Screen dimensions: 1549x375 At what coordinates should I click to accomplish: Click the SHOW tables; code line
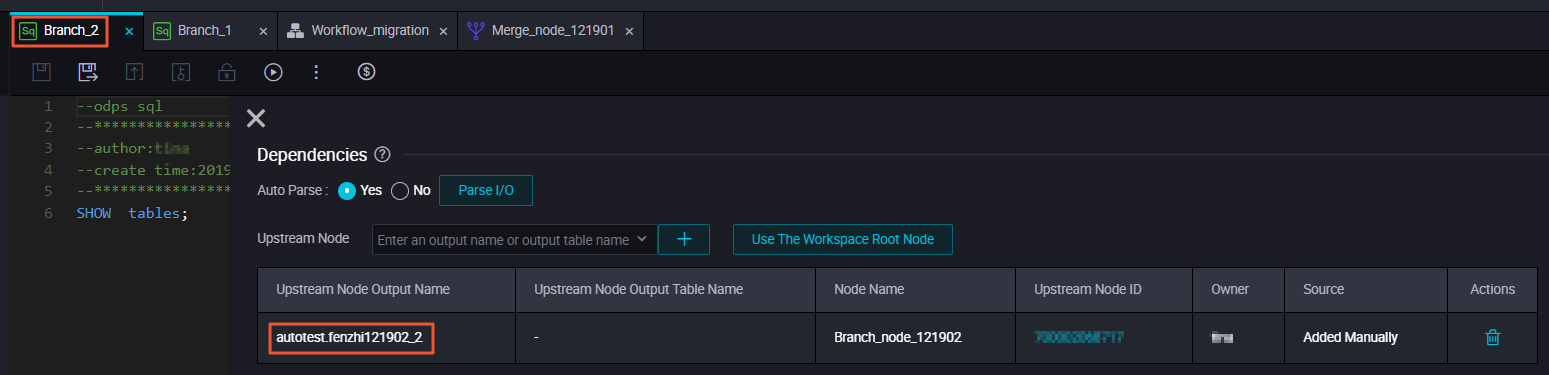click(x=132, y=213)
